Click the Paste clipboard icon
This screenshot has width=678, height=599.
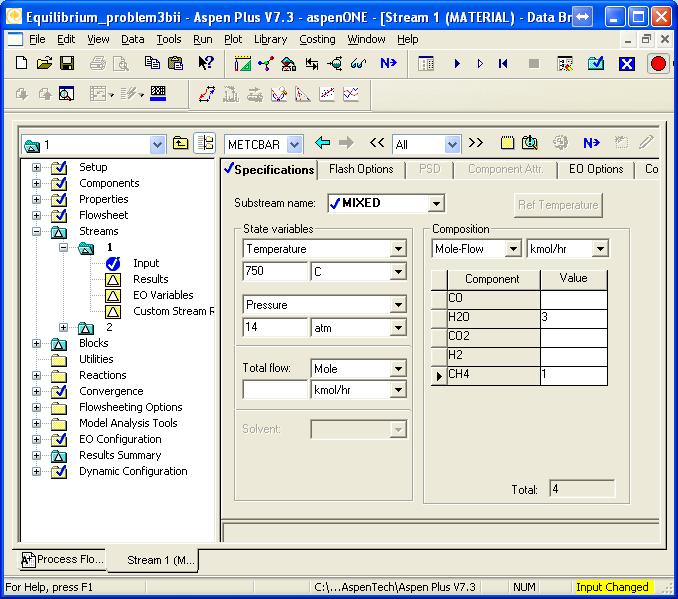[175, 63]
